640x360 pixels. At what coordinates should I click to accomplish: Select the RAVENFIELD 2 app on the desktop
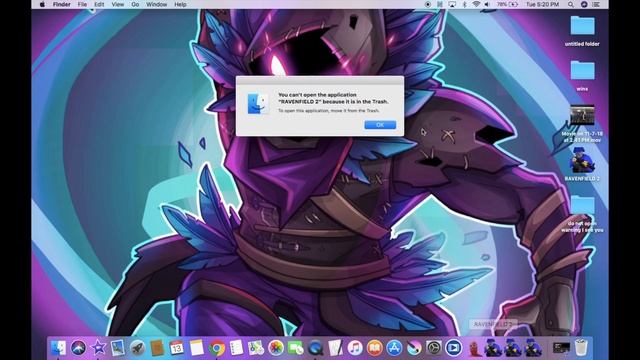click(x=582, y=164)
